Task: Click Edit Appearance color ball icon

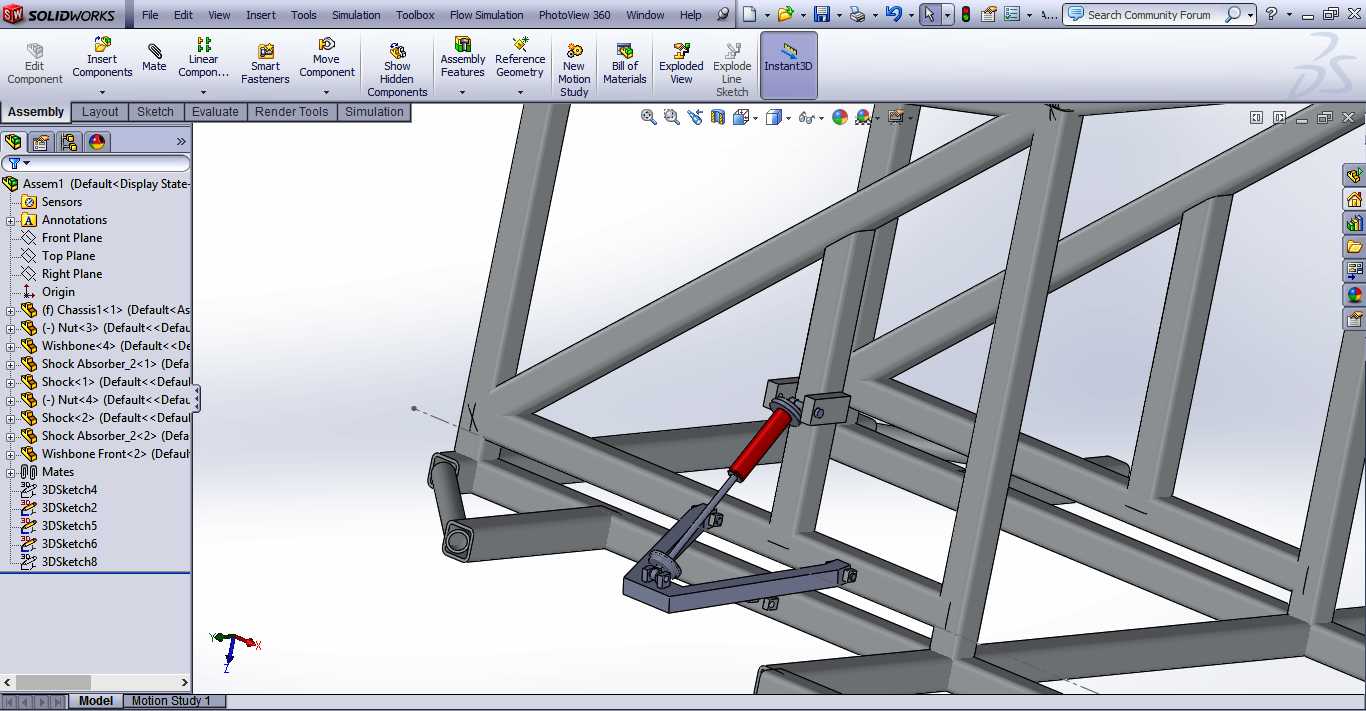Action: point(840,117)
